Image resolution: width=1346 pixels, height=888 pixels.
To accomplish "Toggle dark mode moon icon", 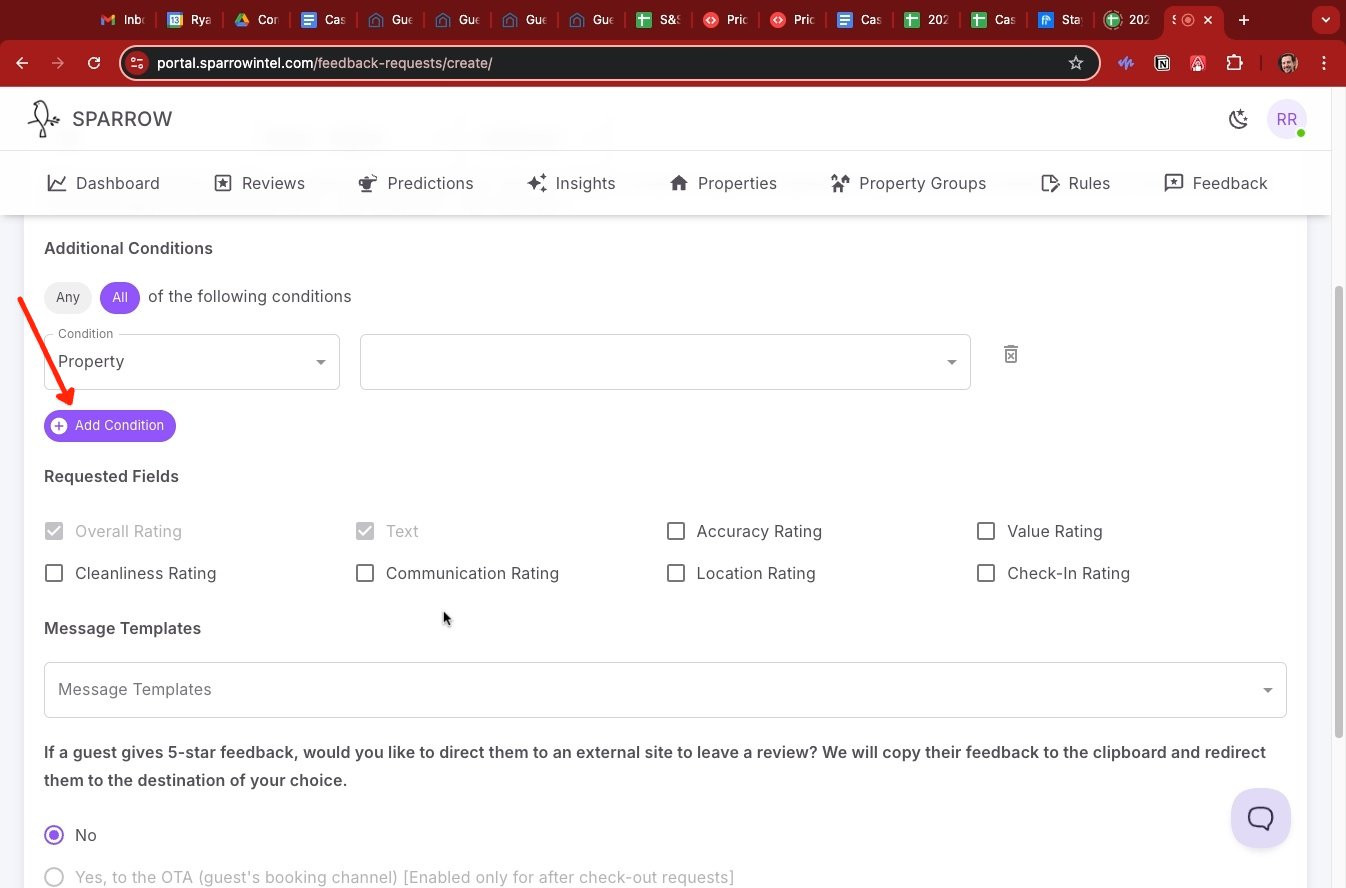I will [x=1238, y=120].
